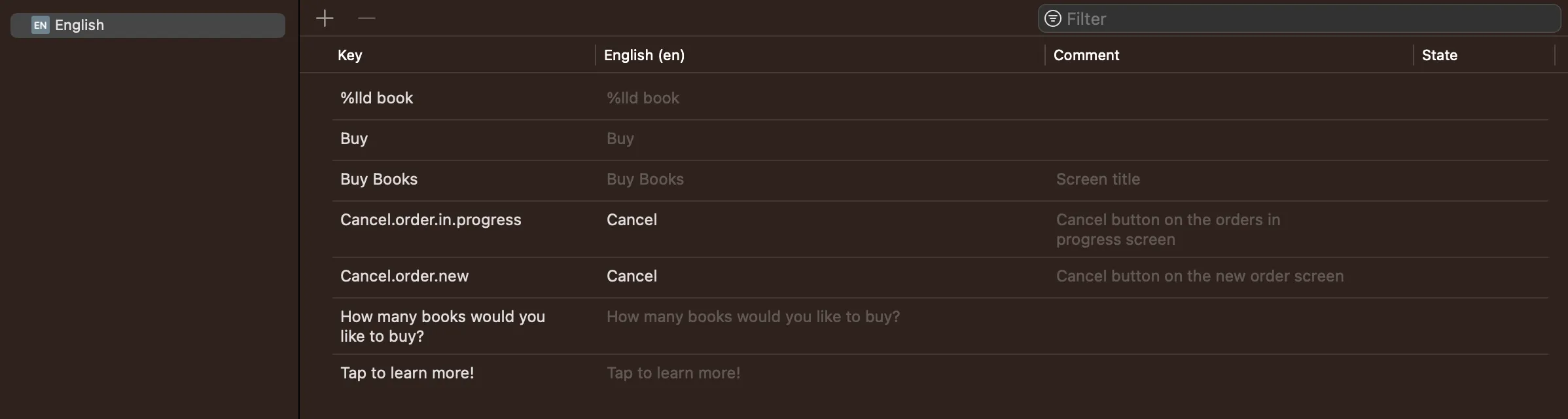1568x419 pixels.
Task: Edit the "Screen title" comment cell
Action: [1097, 179]
